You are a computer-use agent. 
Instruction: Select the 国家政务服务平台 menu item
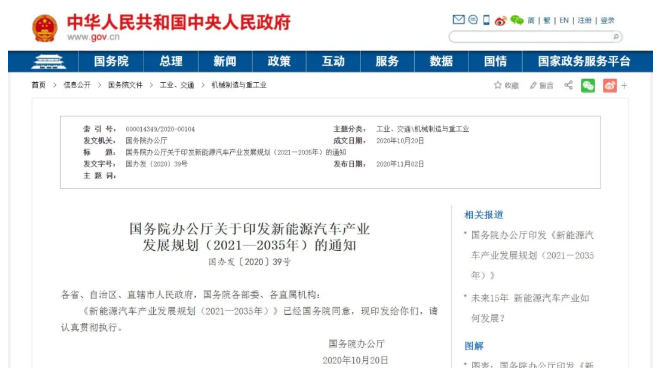pos(584,61)
